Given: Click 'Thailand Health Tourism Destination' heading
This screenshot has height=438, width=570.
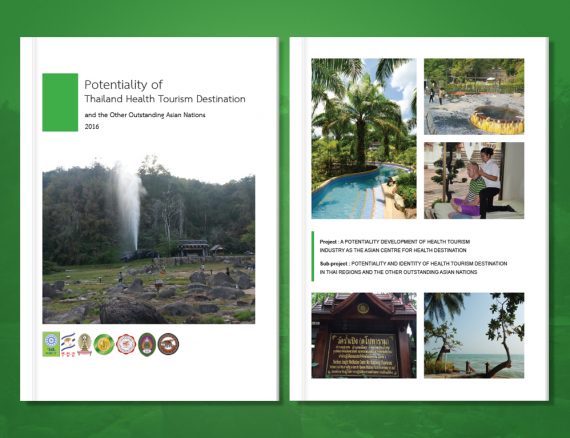Looking at the screenshot, I should point(165,99).
